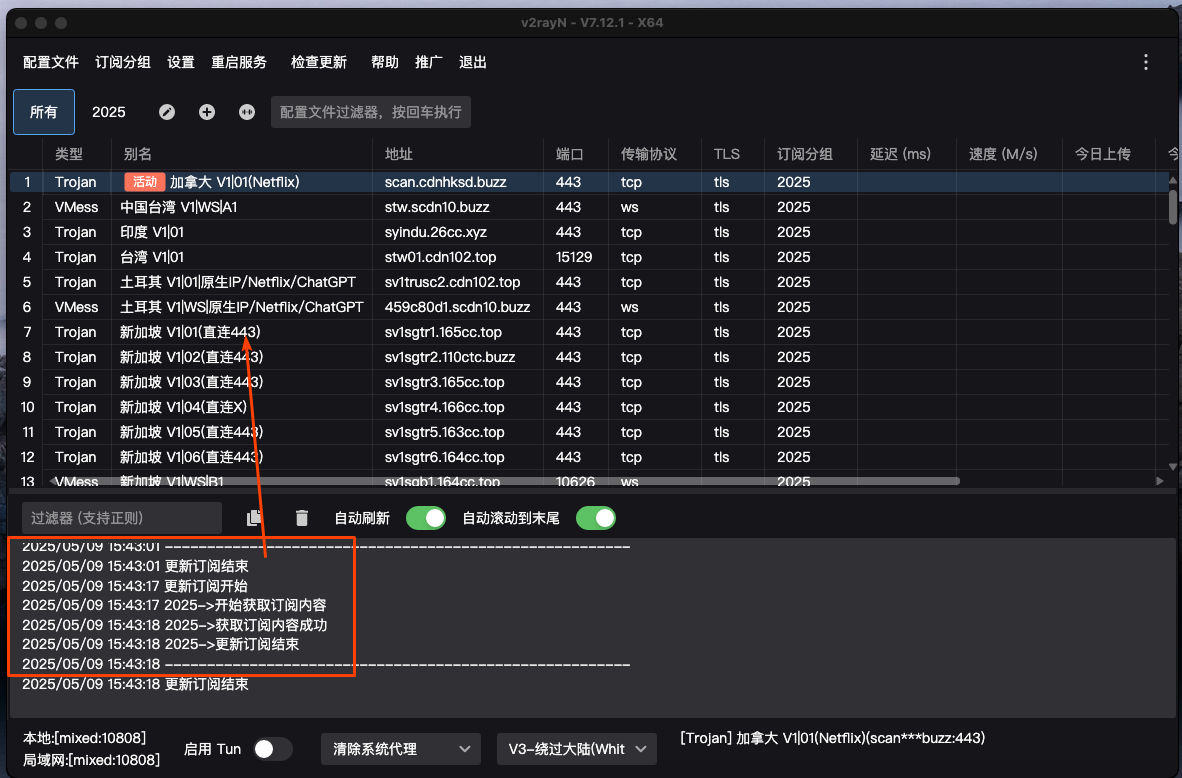This screenshot has width=1182, height=778.
Task: Focus the 配置文件过滤器 search field
Action: pyautogui.click(x=371, y=112)
